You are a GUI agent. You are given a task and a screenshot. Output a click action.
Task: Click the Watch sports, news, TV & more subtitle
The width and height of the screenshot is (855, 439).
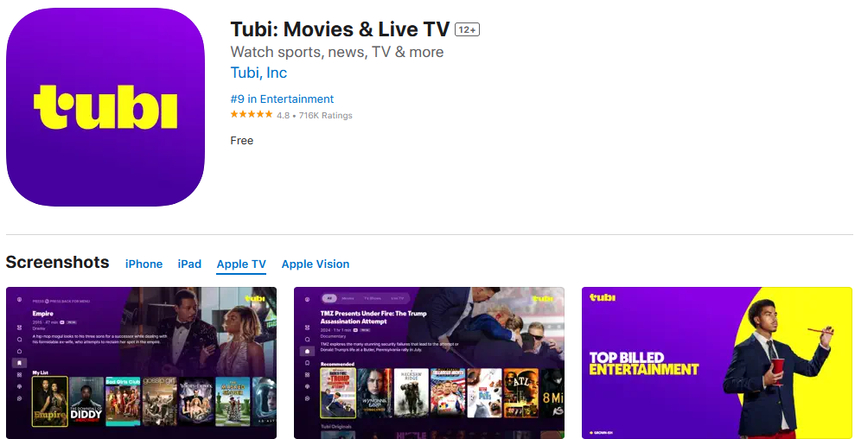337,52
